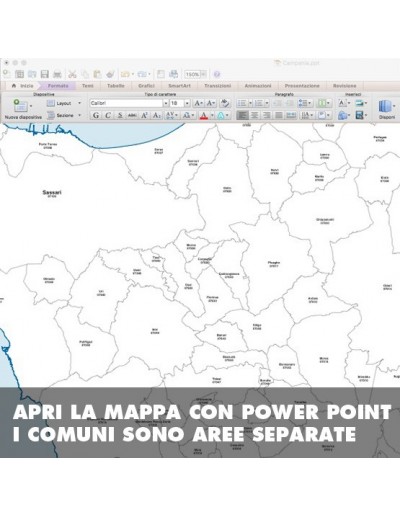The width and height of the screenshot is (400, 517).
Task: Click the Print icon in the top toolbar
Action: [57, 74]
